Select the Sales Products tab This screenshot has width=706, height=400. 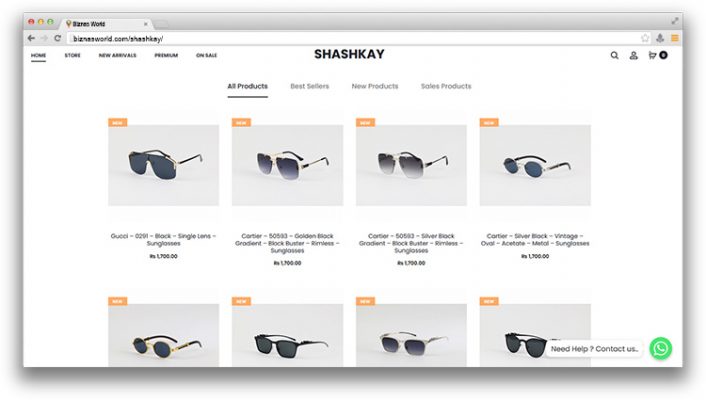pos(446,86)
